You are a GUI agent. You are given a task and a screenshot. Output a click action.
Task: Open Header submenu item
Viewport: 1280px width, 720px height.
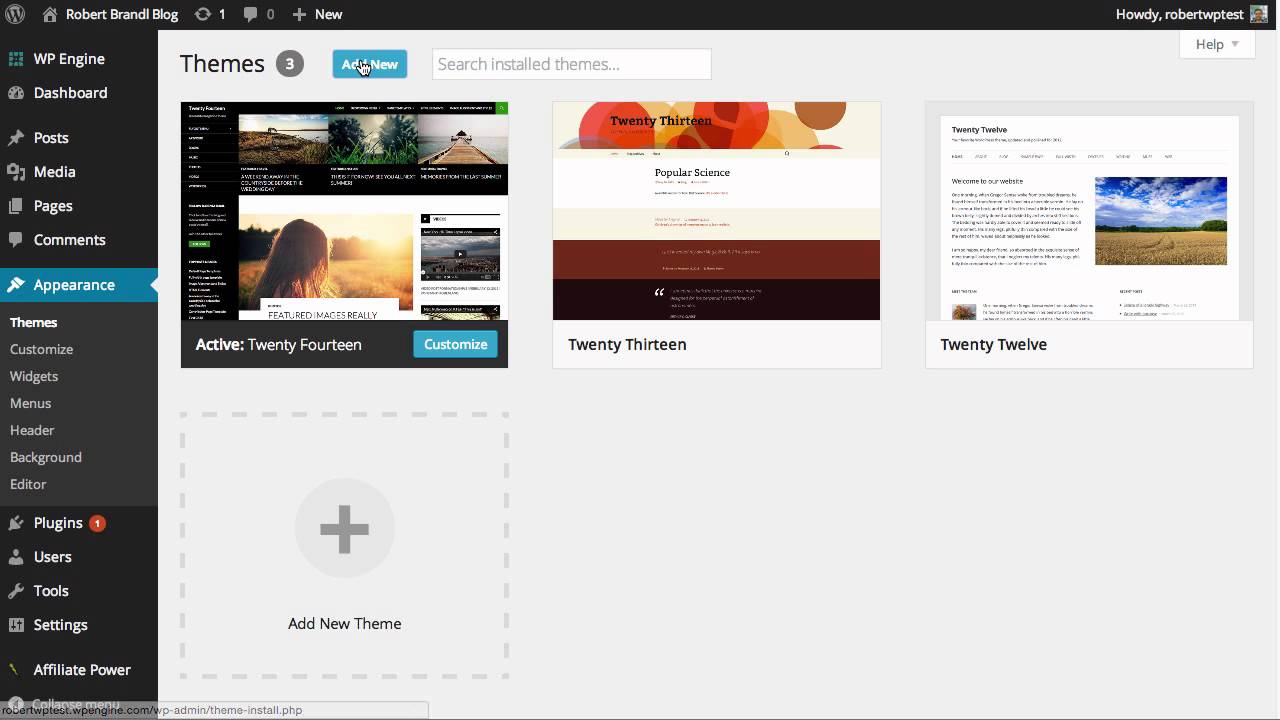(x=32, y=430)
